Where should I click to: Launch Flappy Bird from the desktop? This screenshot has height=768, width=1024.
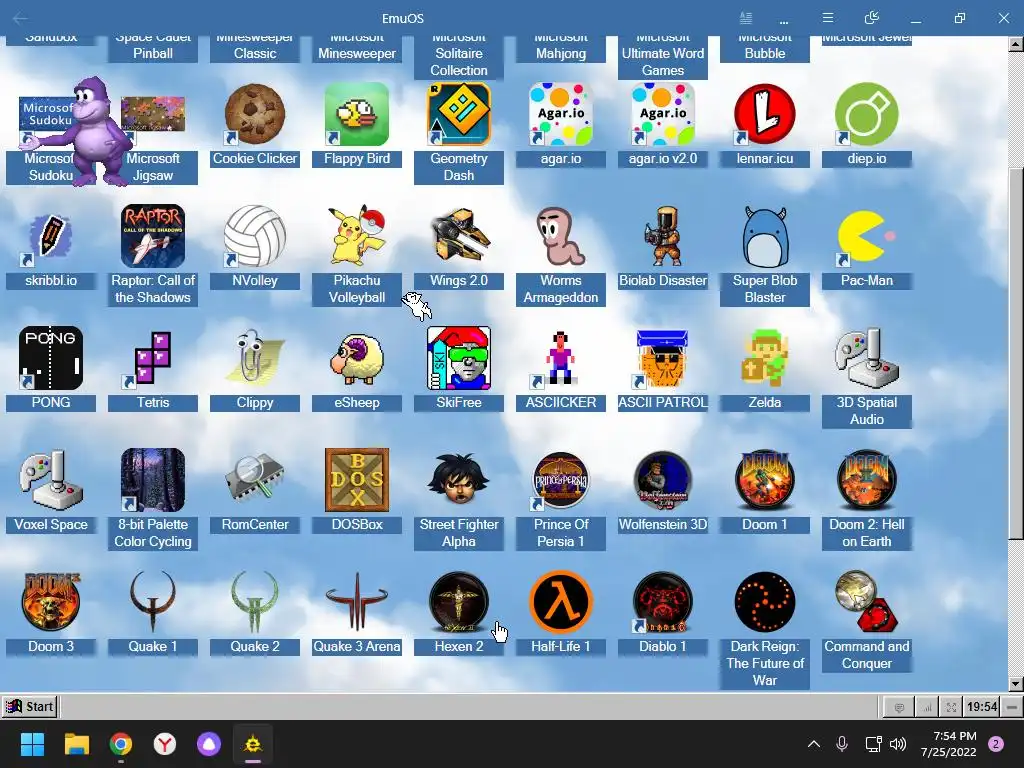point(357,114)
